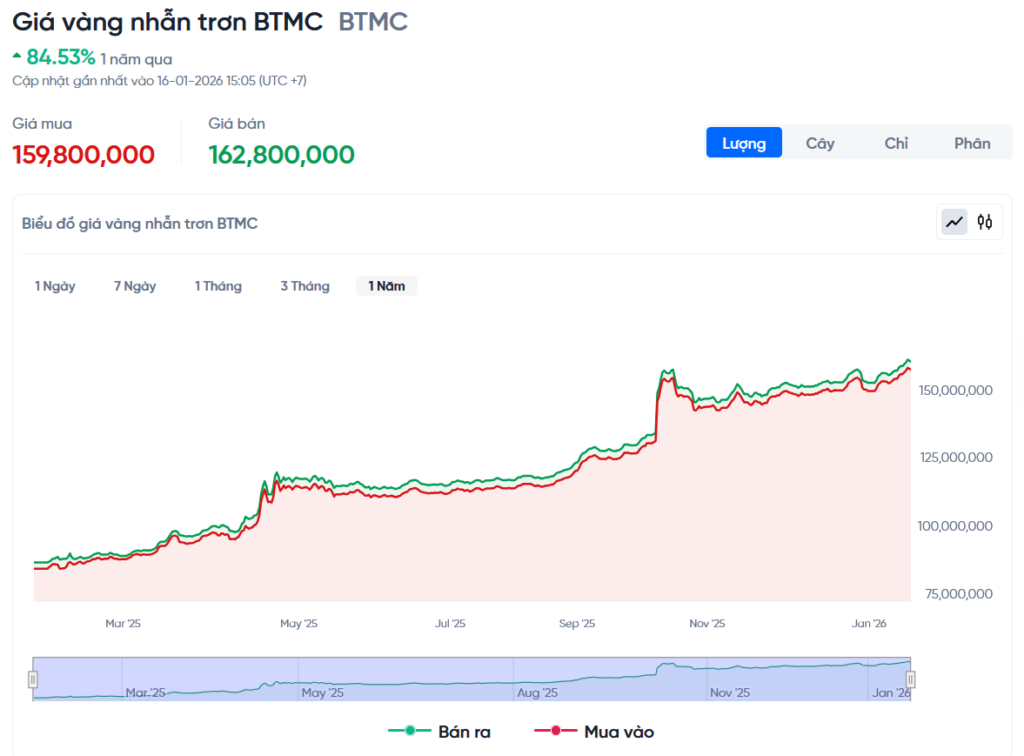This screenshot has height=756, width=1024.
Task: Switch price unit to Phân
Action: click(x=972, y=143)
